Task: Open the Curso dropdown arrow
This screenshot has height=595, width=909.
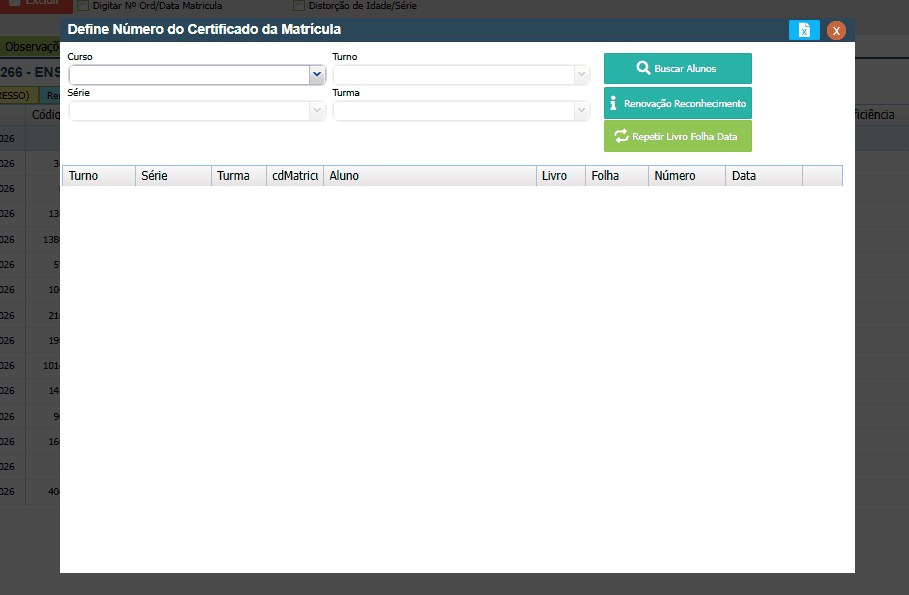Action: (317, 74)
